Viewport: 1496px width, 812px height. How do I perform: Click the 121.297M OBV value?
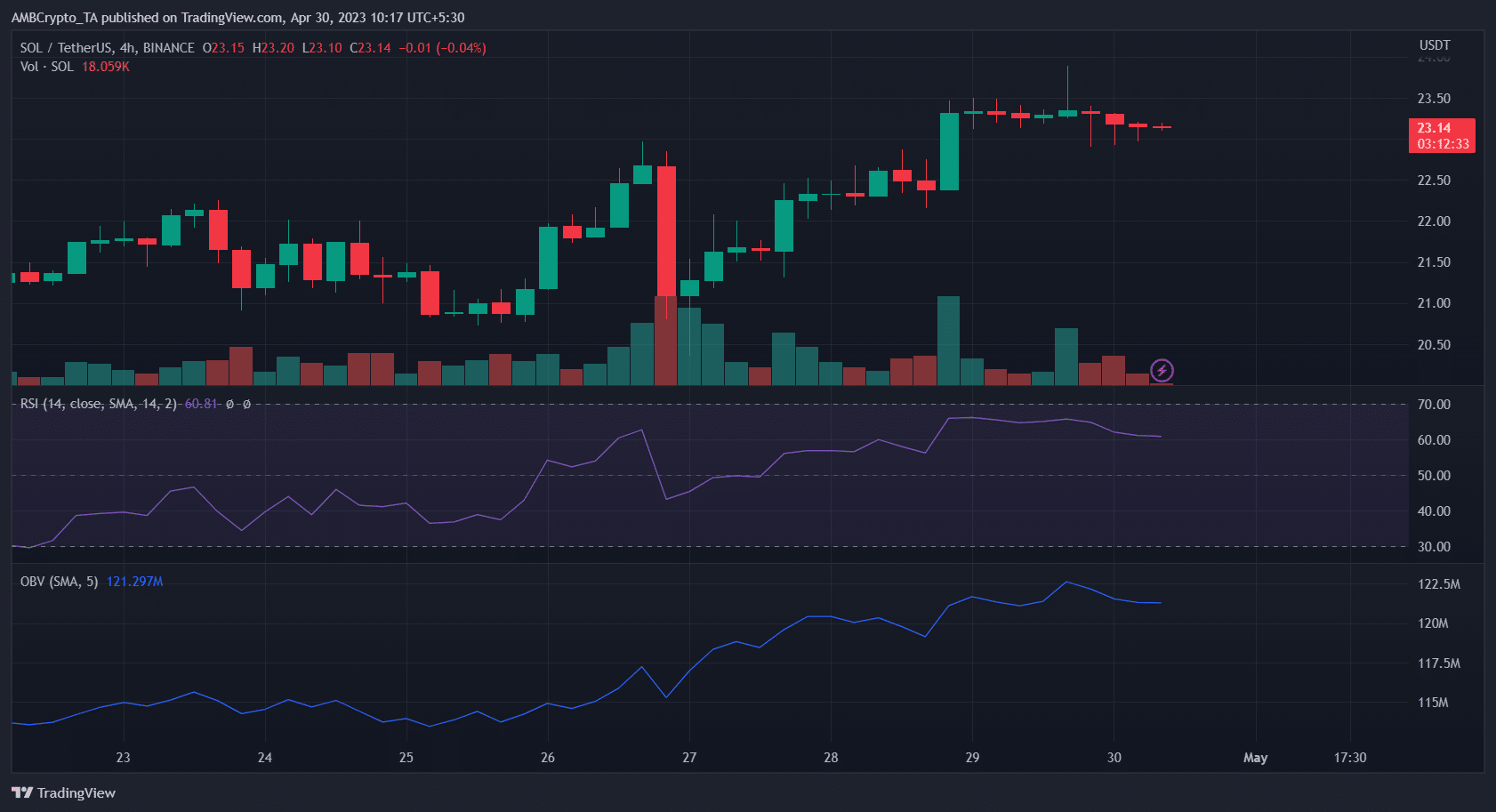coord(134,582)
